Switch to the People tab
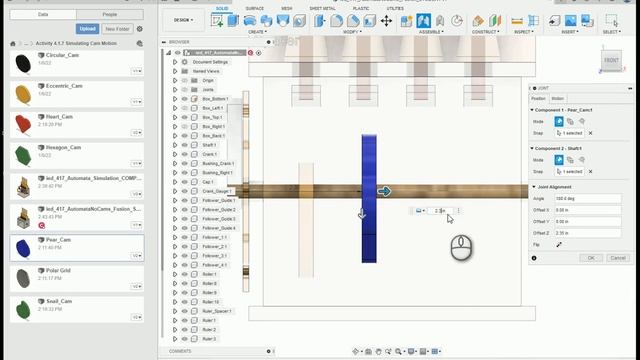 109,14
